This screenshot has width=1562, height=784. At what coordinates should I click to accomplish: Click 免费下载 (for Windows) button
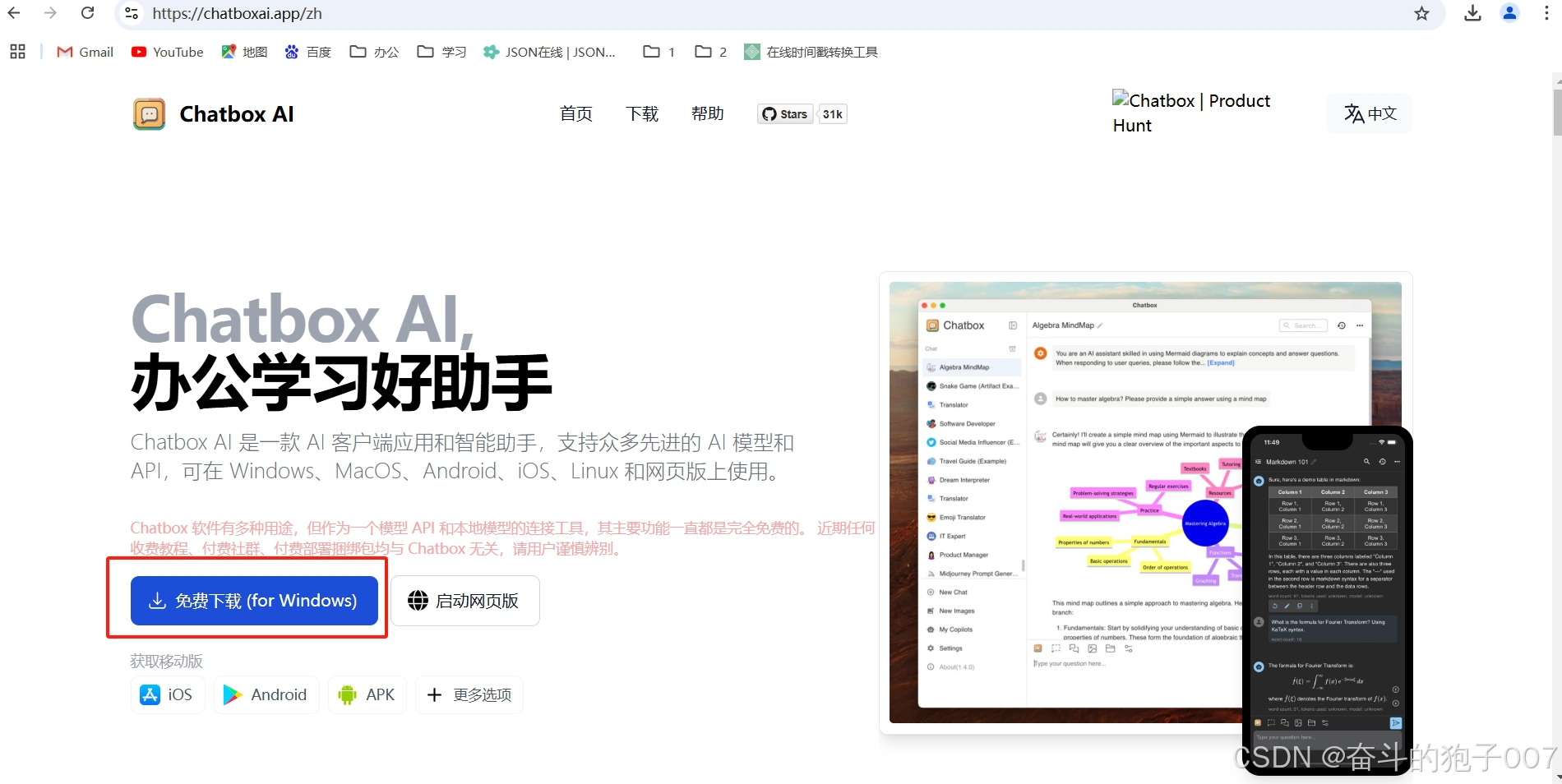click(254, 601)
